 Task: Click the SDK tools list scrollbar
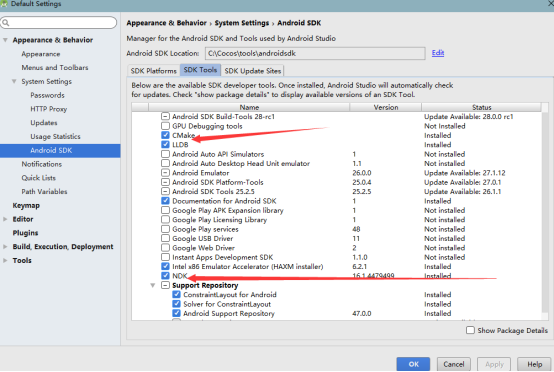[546, 212]
